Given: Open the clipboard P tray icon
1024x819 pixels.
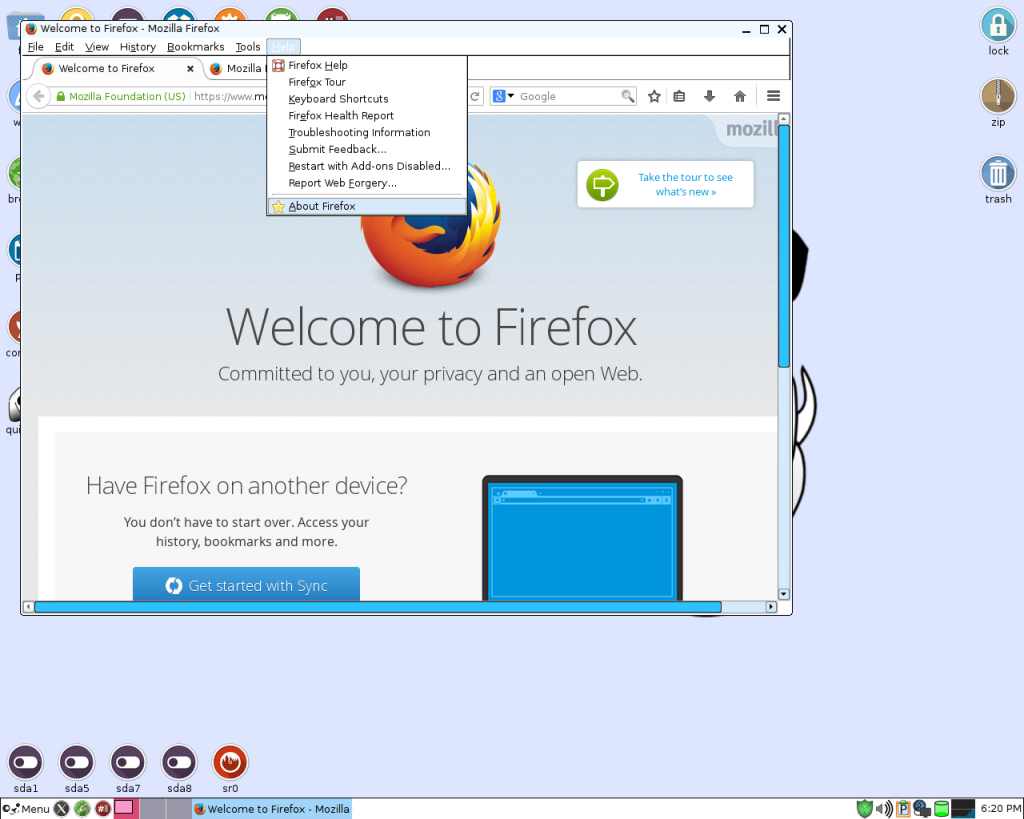Looking at the screenshot, I should 903,809.
